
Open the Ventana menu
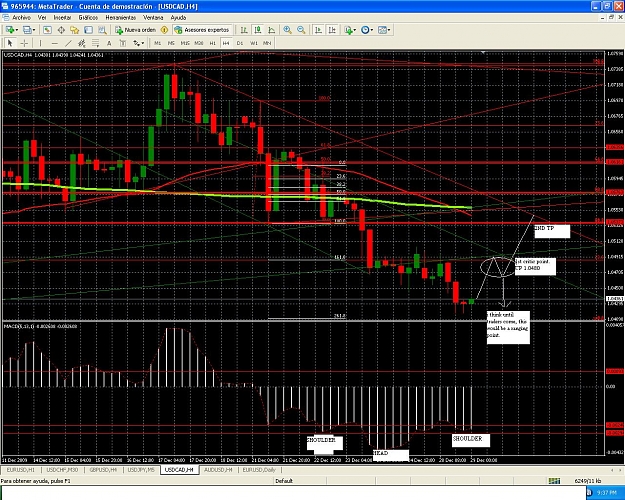click(x=153, y=18)
